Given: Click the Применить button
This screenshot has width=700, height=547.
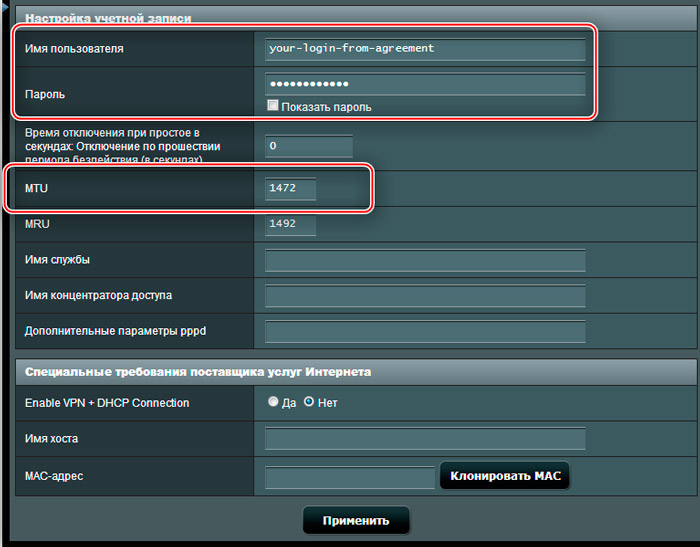Looking at the screenshot, I should (356, 521).
